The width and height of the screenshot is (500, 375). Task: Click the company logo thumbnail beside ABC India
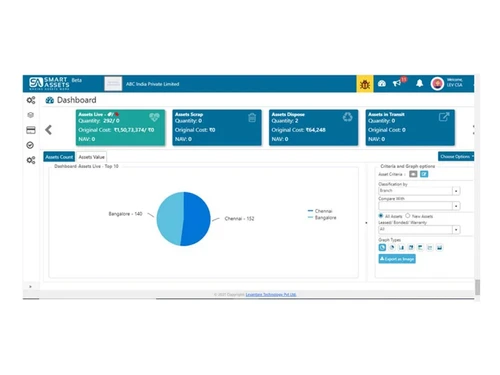(x=113, y=84)
